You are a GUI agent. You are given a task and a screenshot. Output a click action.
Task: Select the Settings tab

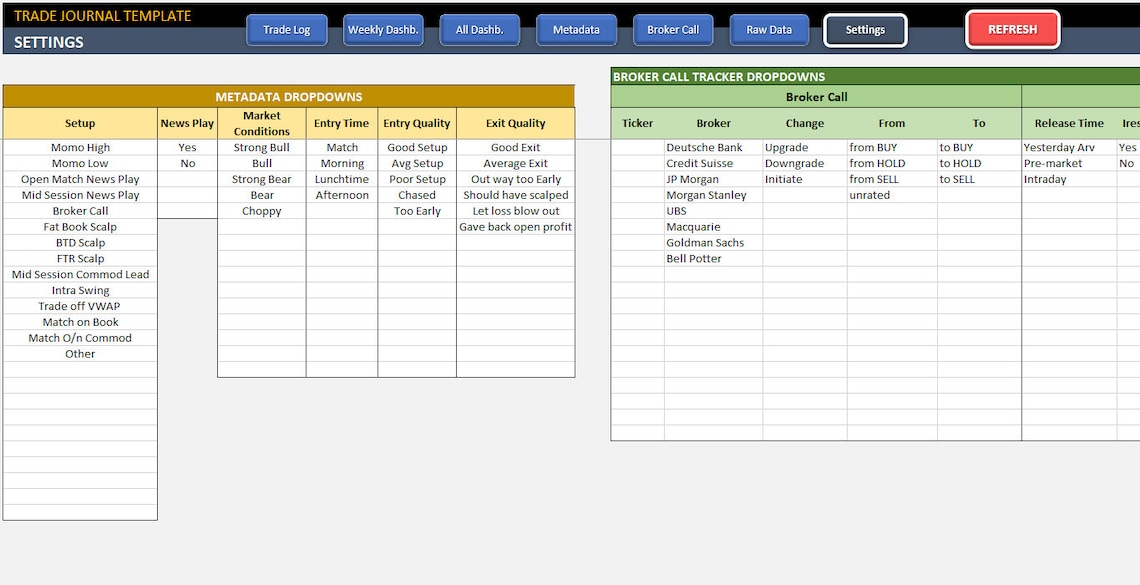click(865, 30)
